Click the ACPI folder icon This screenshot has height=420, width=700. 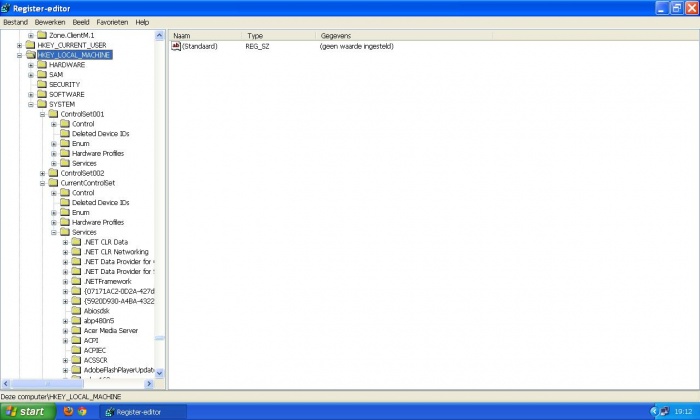(x=77, y=340)
